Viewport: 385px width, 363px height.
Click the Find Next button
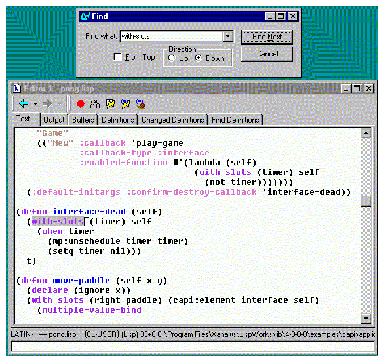(x=267, y=37)
